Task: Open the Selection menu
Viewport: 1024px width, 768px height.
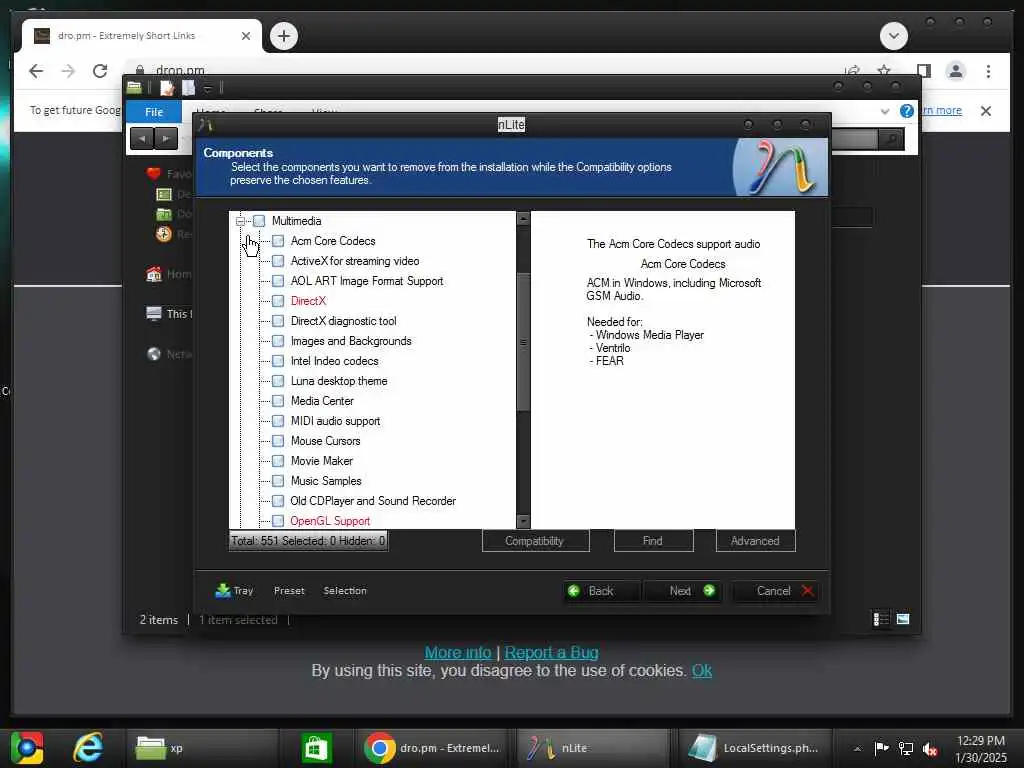Action: tap(345, 591)
